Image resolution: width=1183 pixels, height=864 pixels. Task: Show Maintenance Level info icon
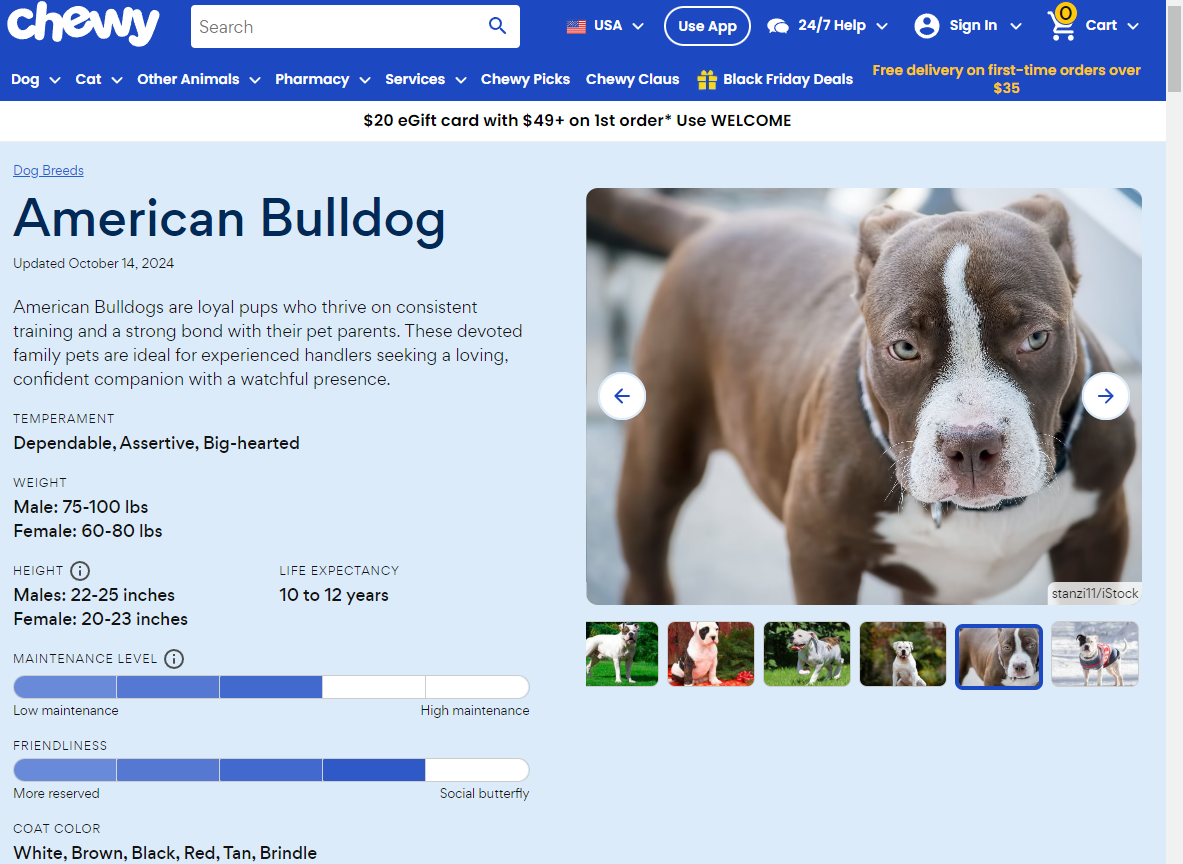174,659
